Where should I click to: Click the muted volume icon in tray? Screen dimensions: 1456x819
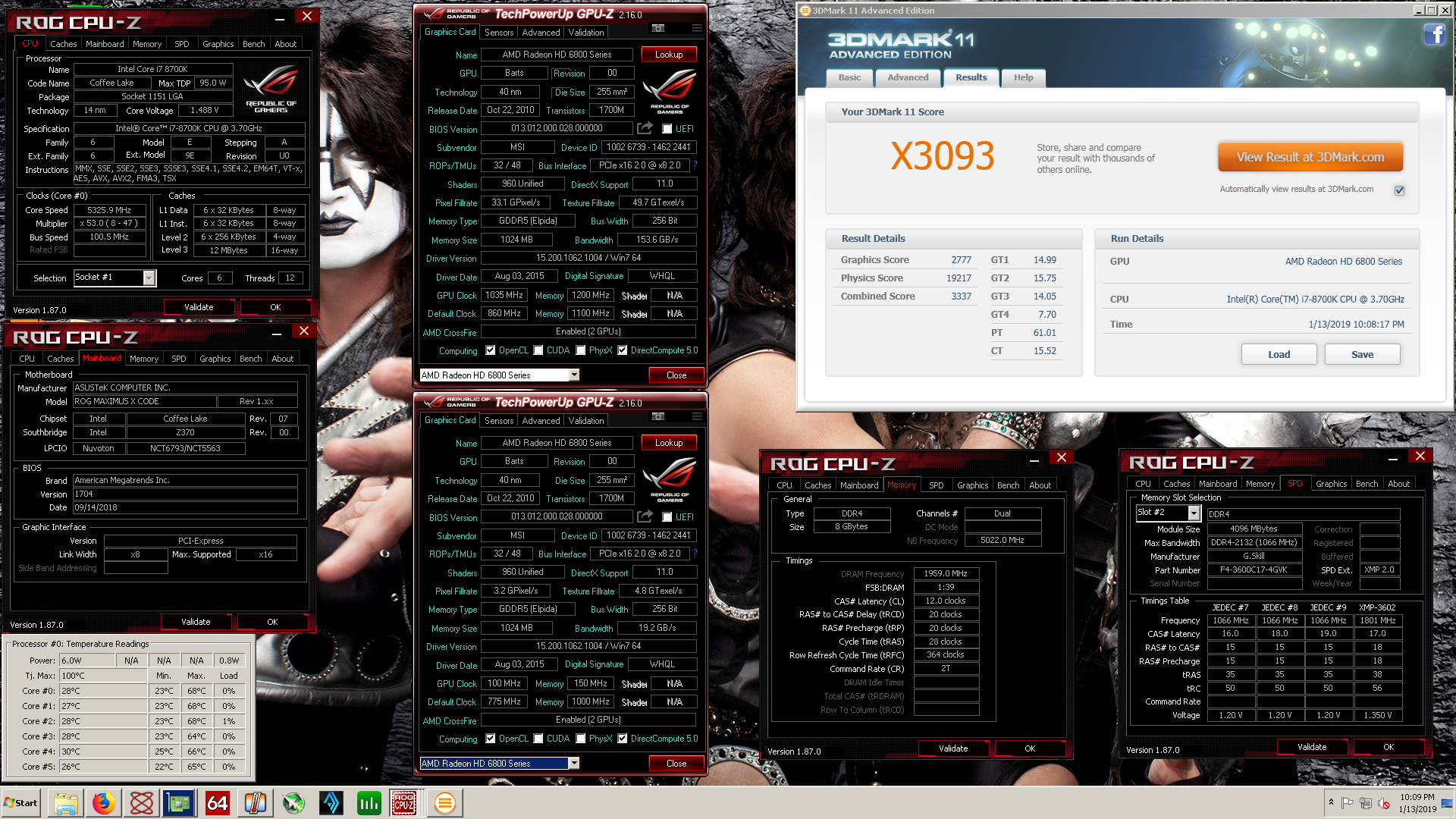coord(1383,803)
